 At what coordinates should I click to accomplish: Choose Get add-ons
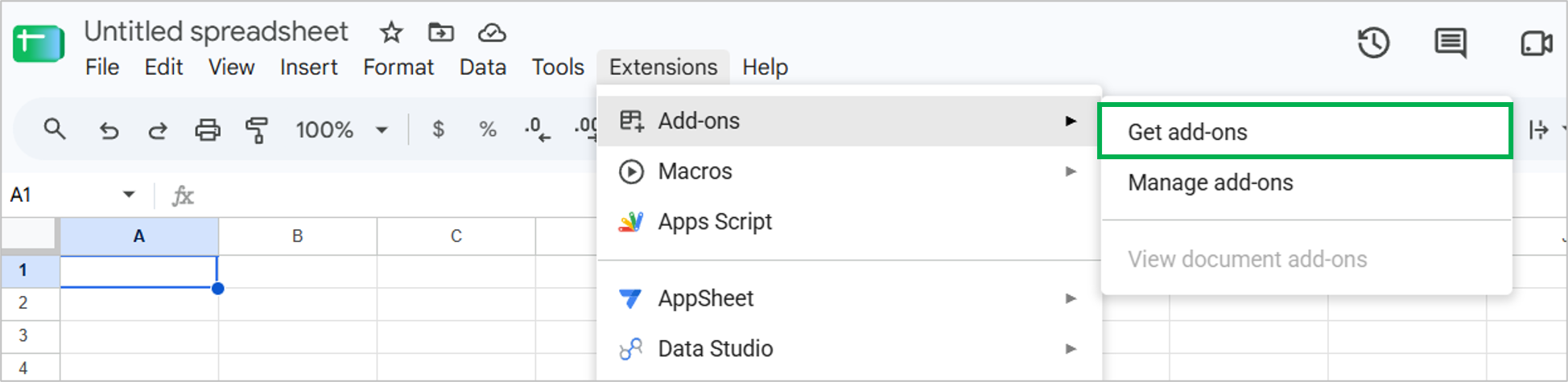tap(1305, 131)
